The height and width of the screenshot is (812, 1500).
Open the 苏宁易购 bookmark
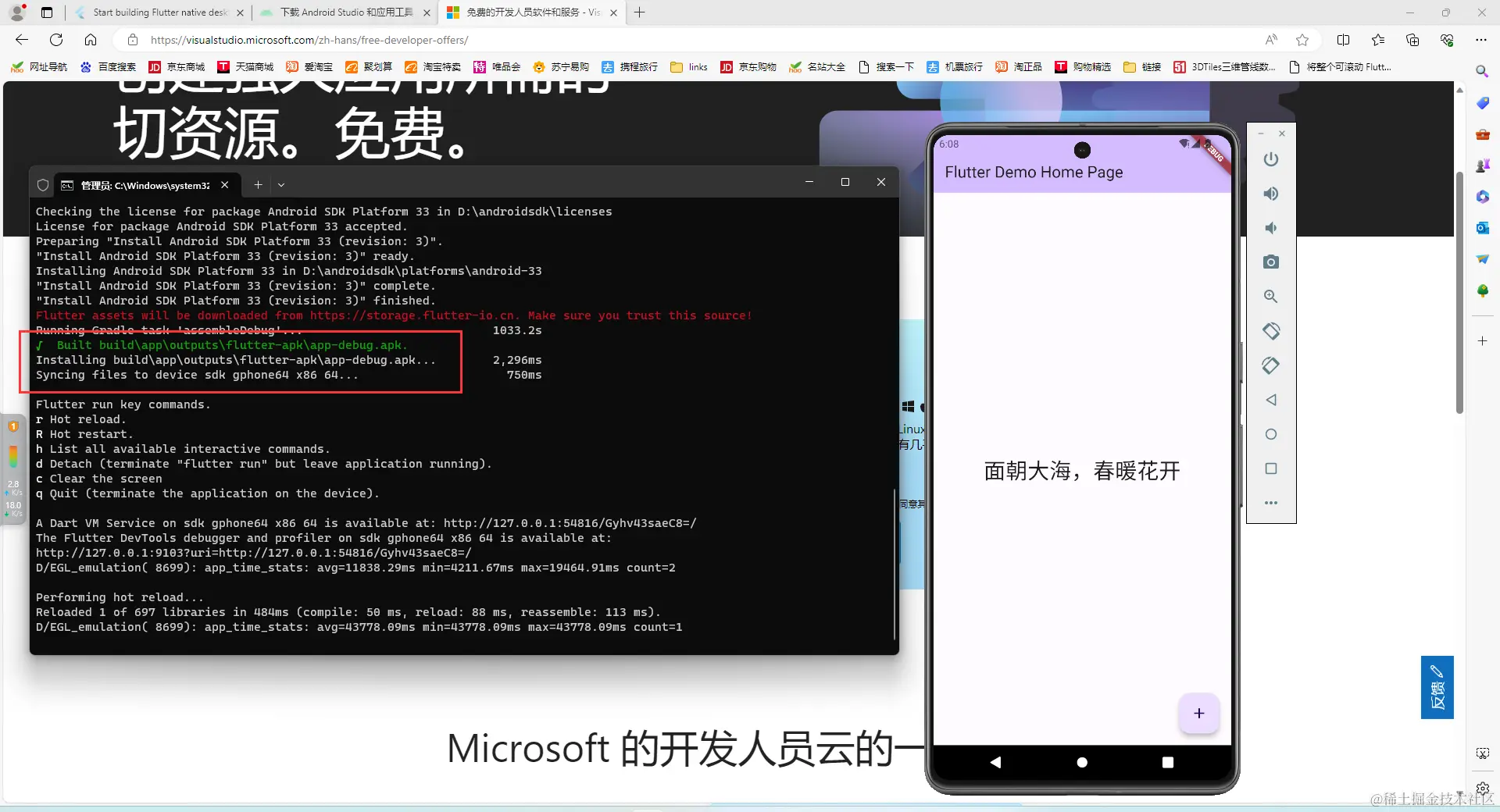tap(561, 67)
